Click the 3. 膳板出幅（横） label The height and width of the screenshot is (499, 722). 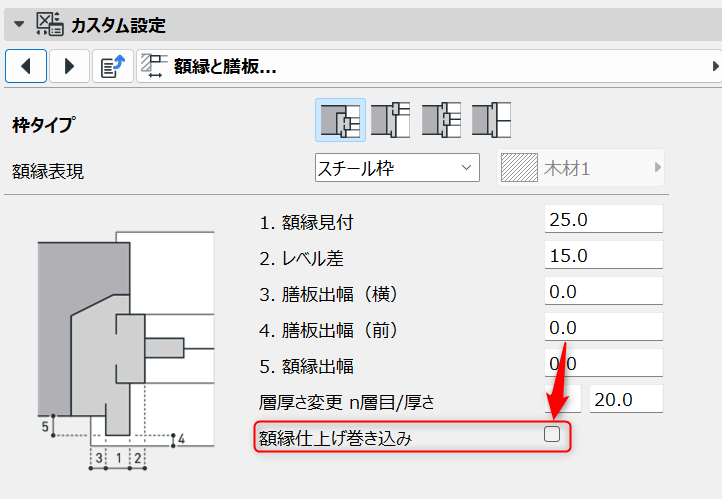(330, 295)
